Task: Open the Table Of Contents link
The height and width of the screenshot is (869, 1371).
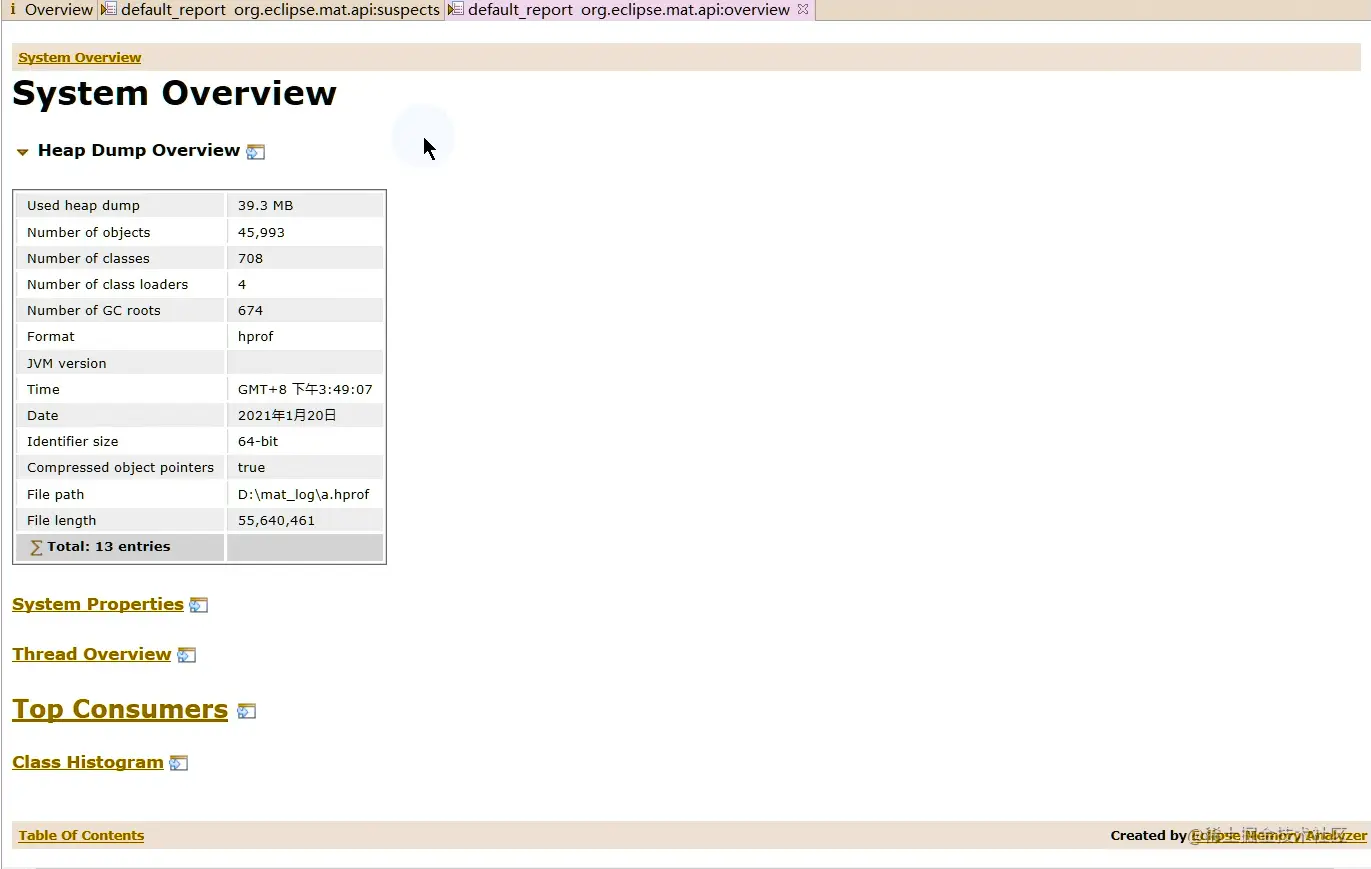Action: coord(81,836)
